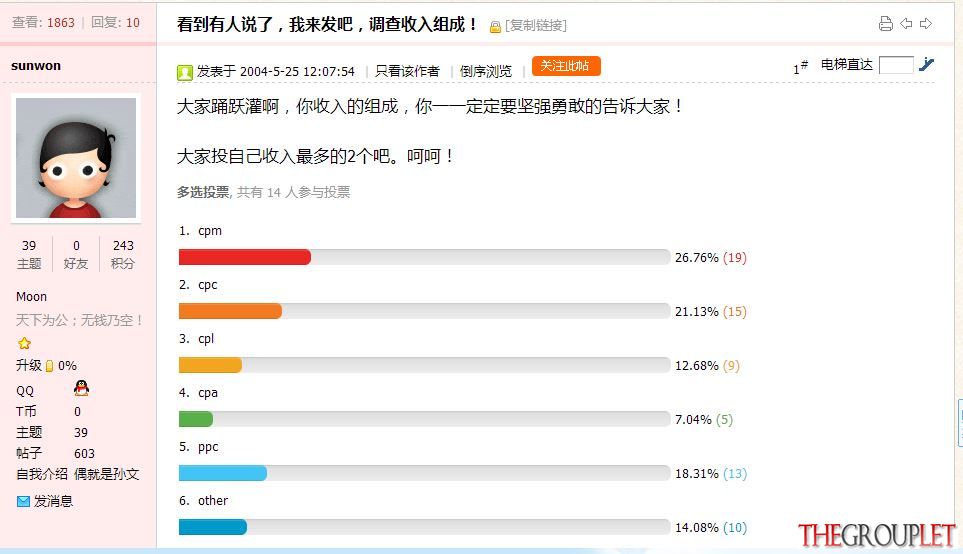Click the 39 主题 topics count

pyautogui.click(x=29, y=254)
